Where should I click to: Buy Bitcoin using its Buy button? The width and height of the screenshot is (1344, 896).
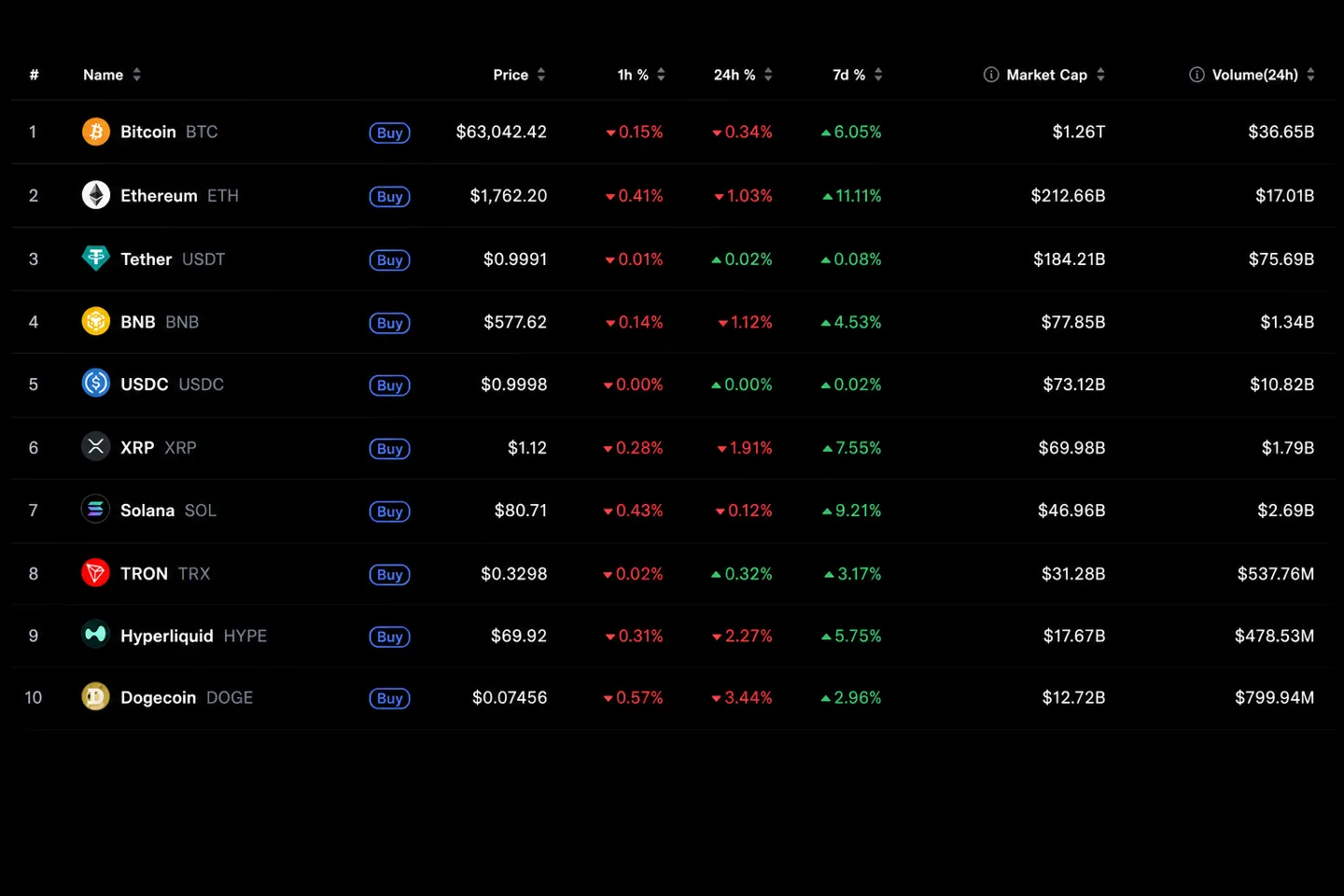click(390, 133)
